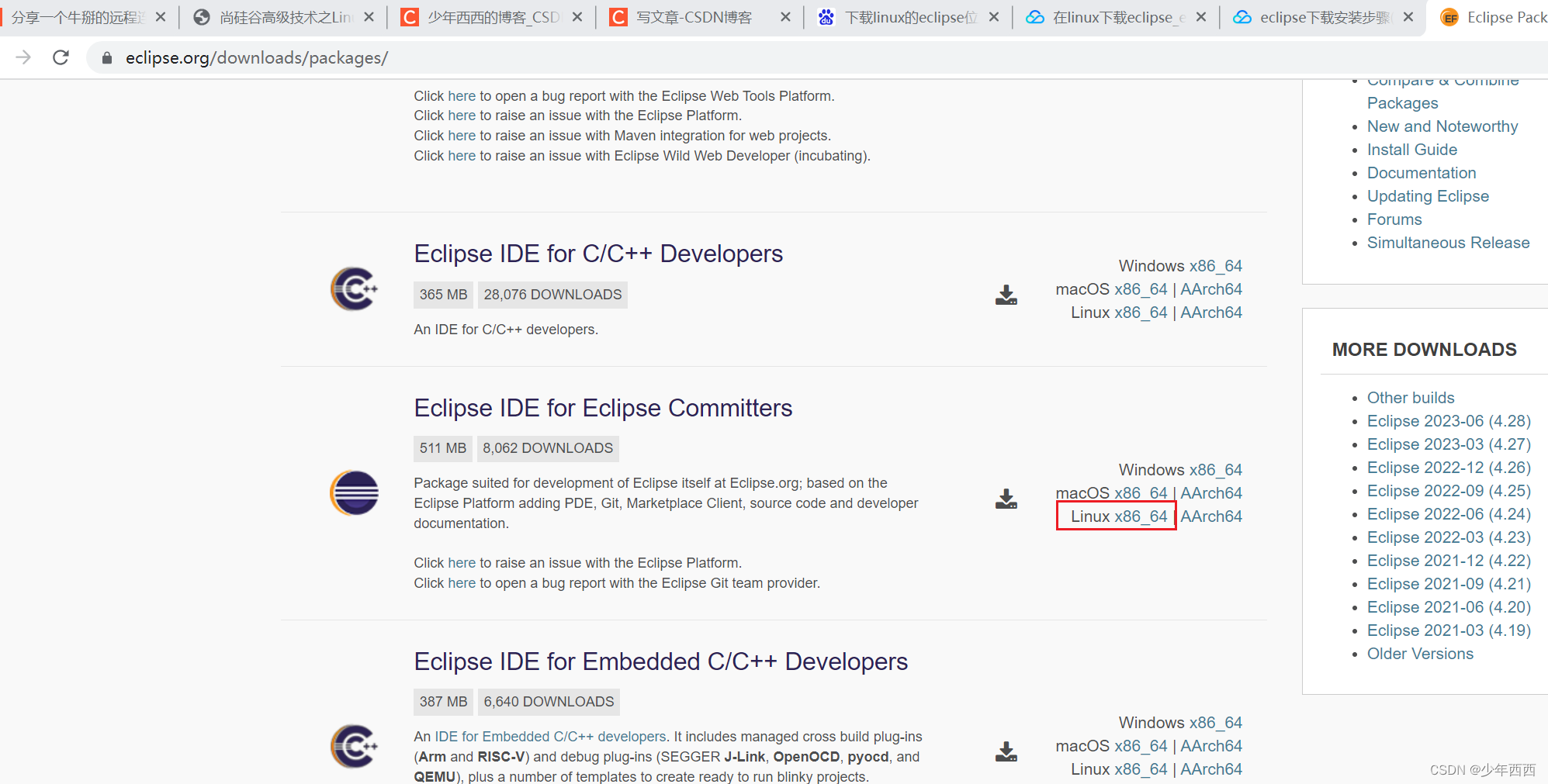Viewport: 1548px width, 784px height.
Task: Close the 分享一个牛掰的远程 tab
Action: [x=161, y=17]
